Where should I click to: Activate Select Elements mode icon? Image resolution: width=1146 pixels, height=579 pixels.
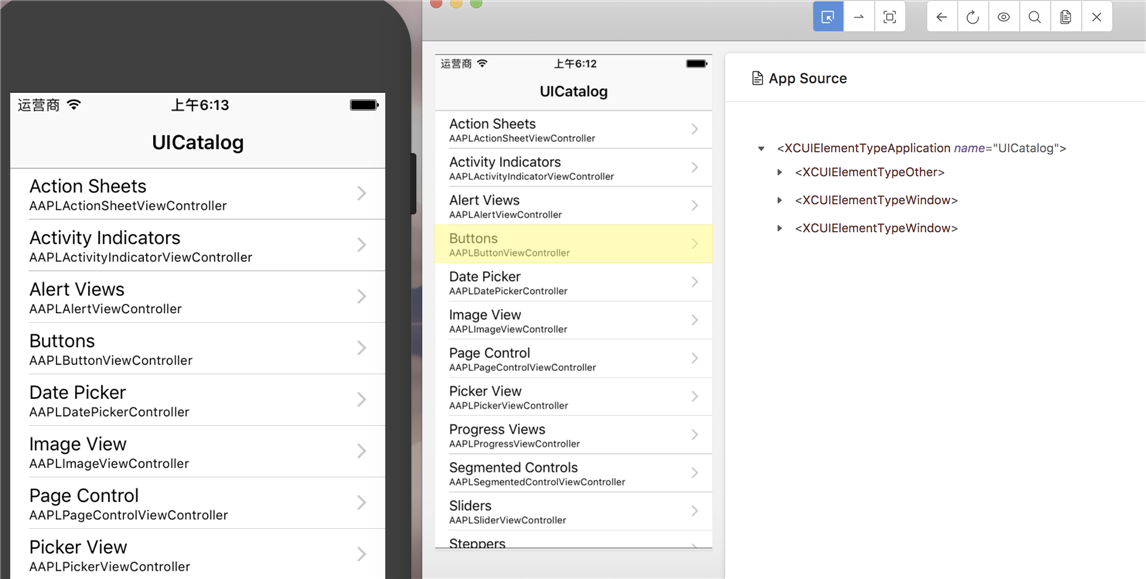tap(828, 17)
